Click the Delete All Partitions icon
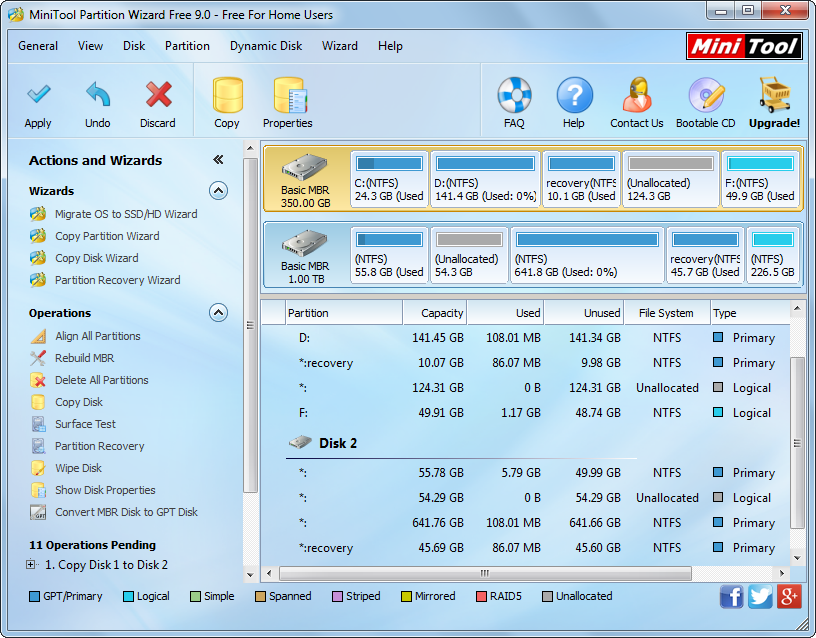 [x=38, y=380]
